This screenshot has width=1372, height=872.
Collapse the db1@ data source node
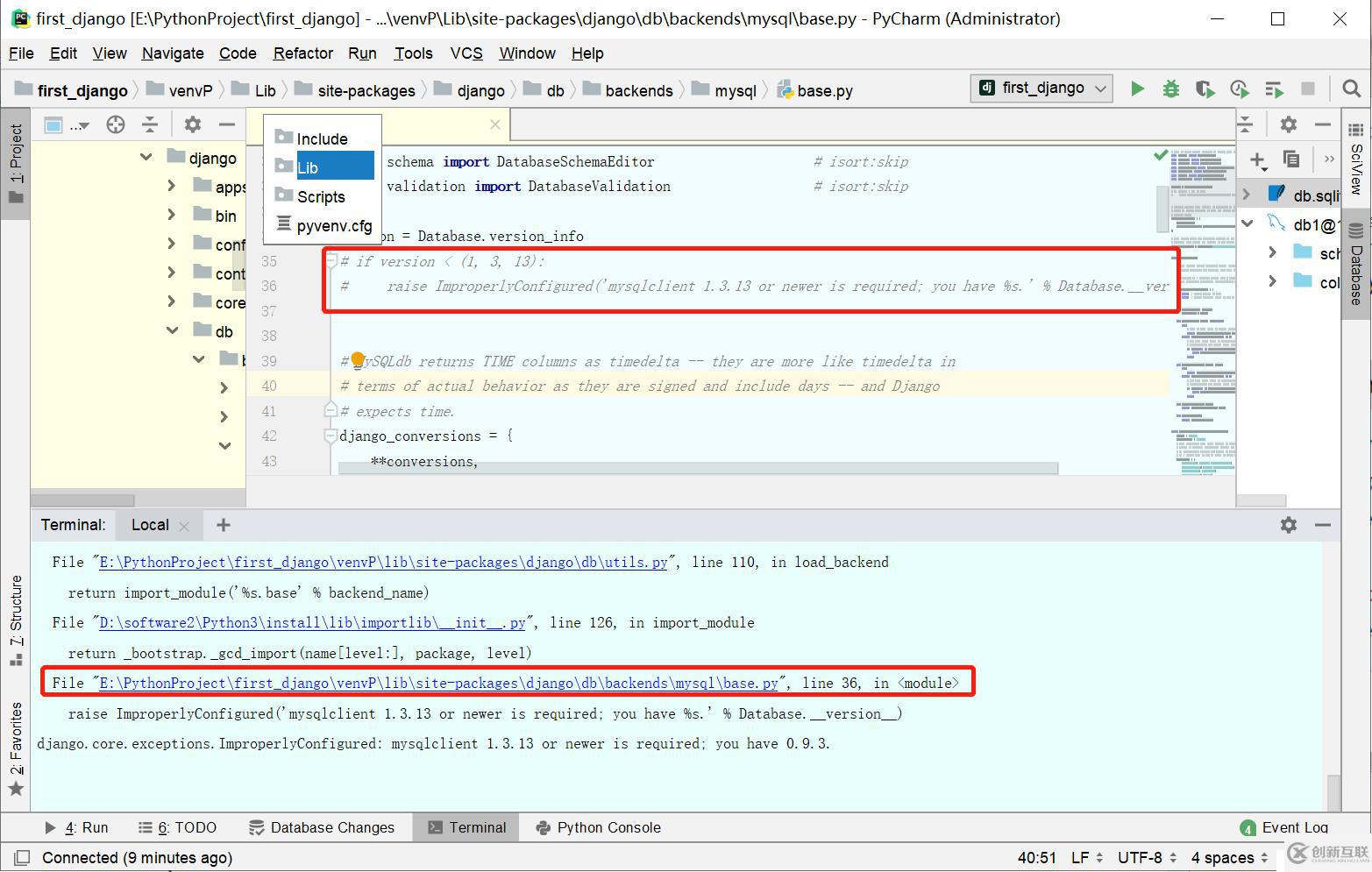point(1247,223)
